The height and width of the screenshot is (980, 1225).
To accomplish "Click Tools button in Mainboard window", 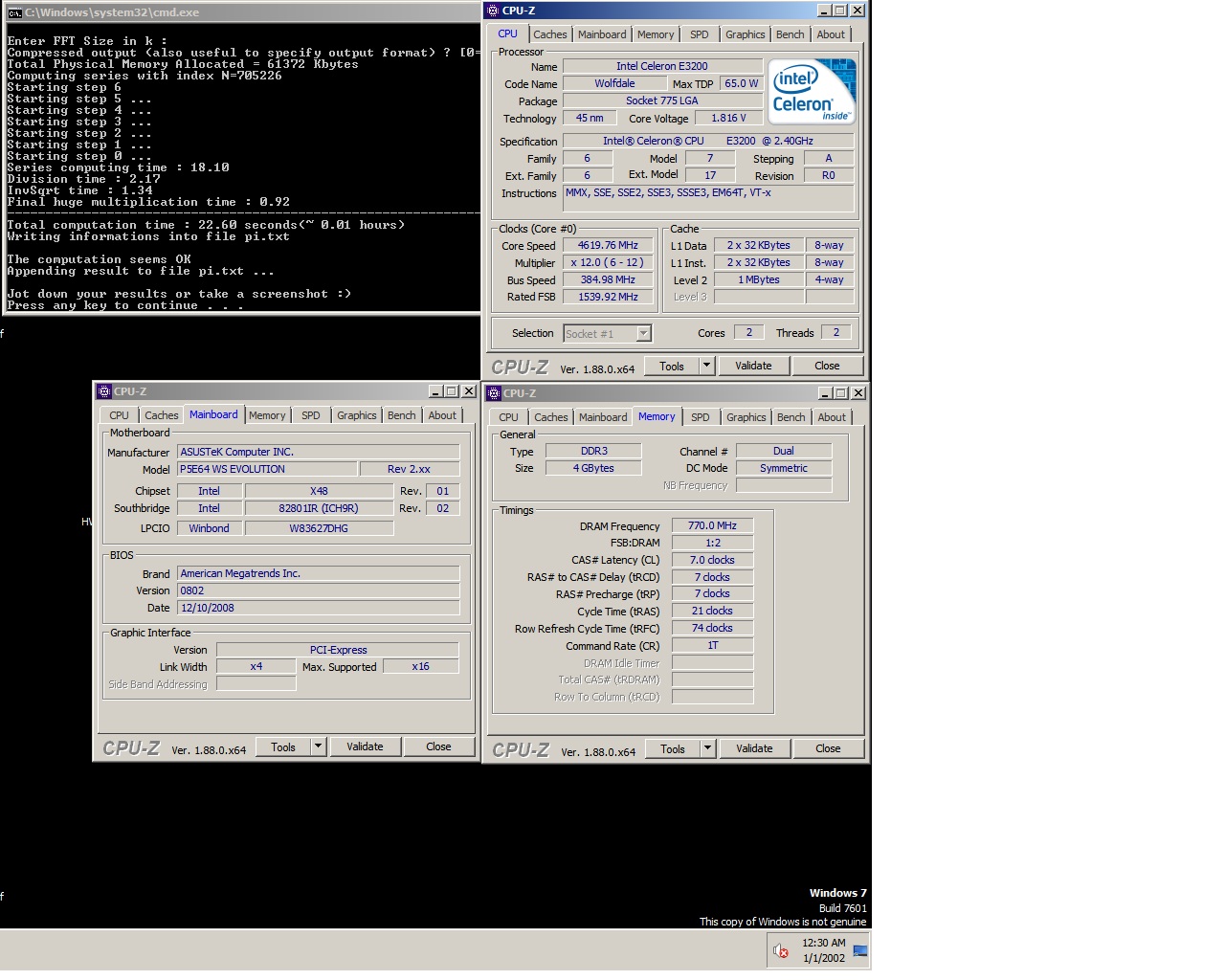I will (x=283, y=746).
